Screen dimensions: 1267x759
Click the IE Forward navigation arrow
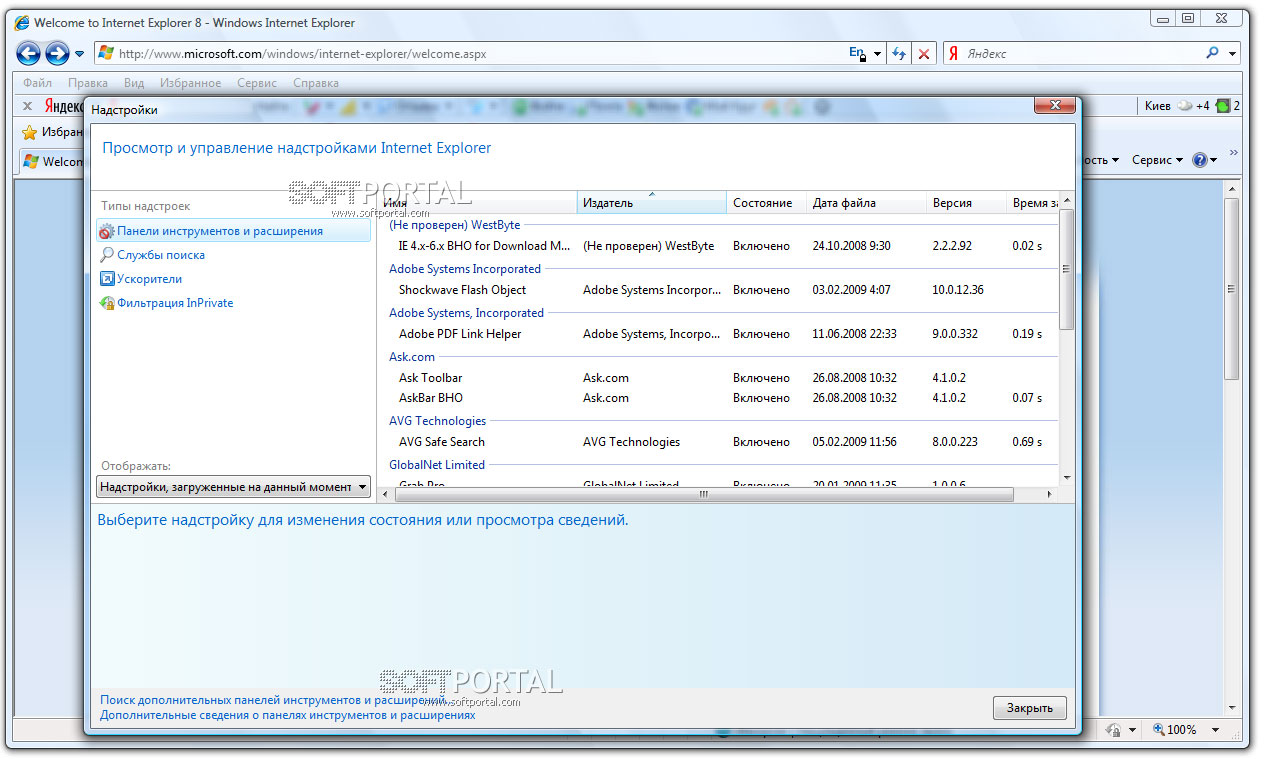pos(57,53)
